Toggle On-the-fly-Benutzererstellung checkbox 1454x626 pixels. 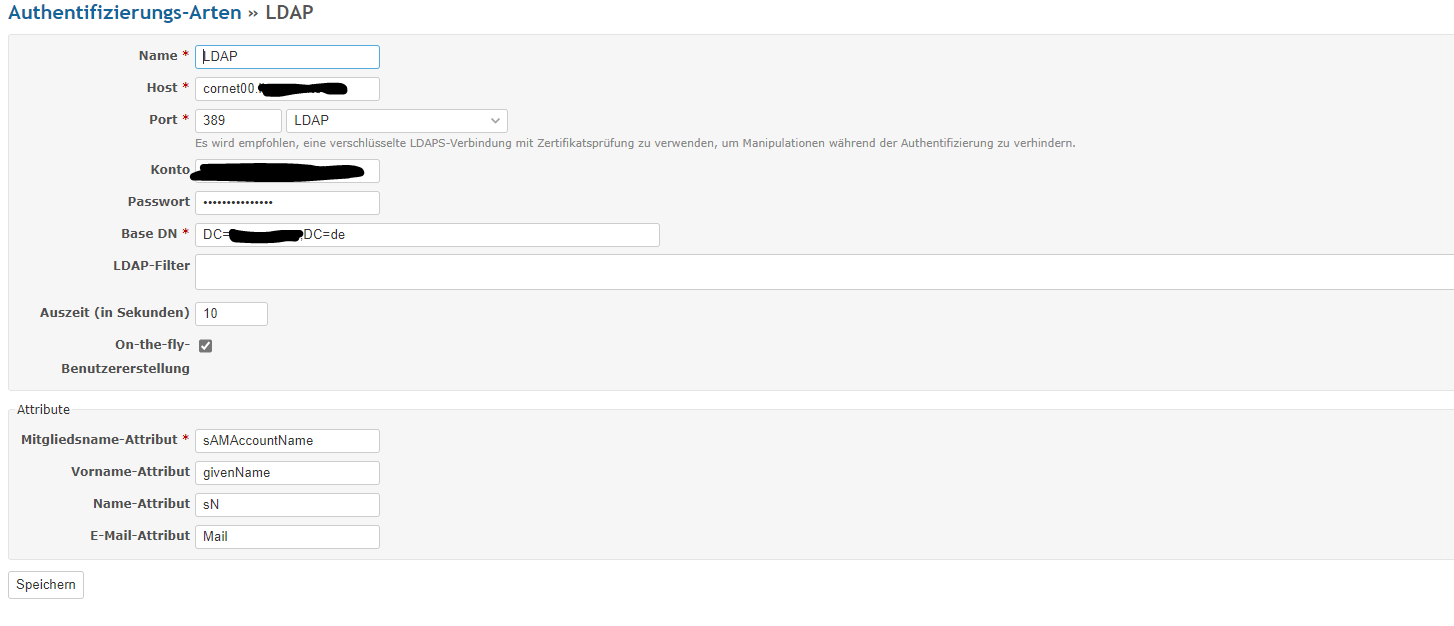(x=205, y=346)
